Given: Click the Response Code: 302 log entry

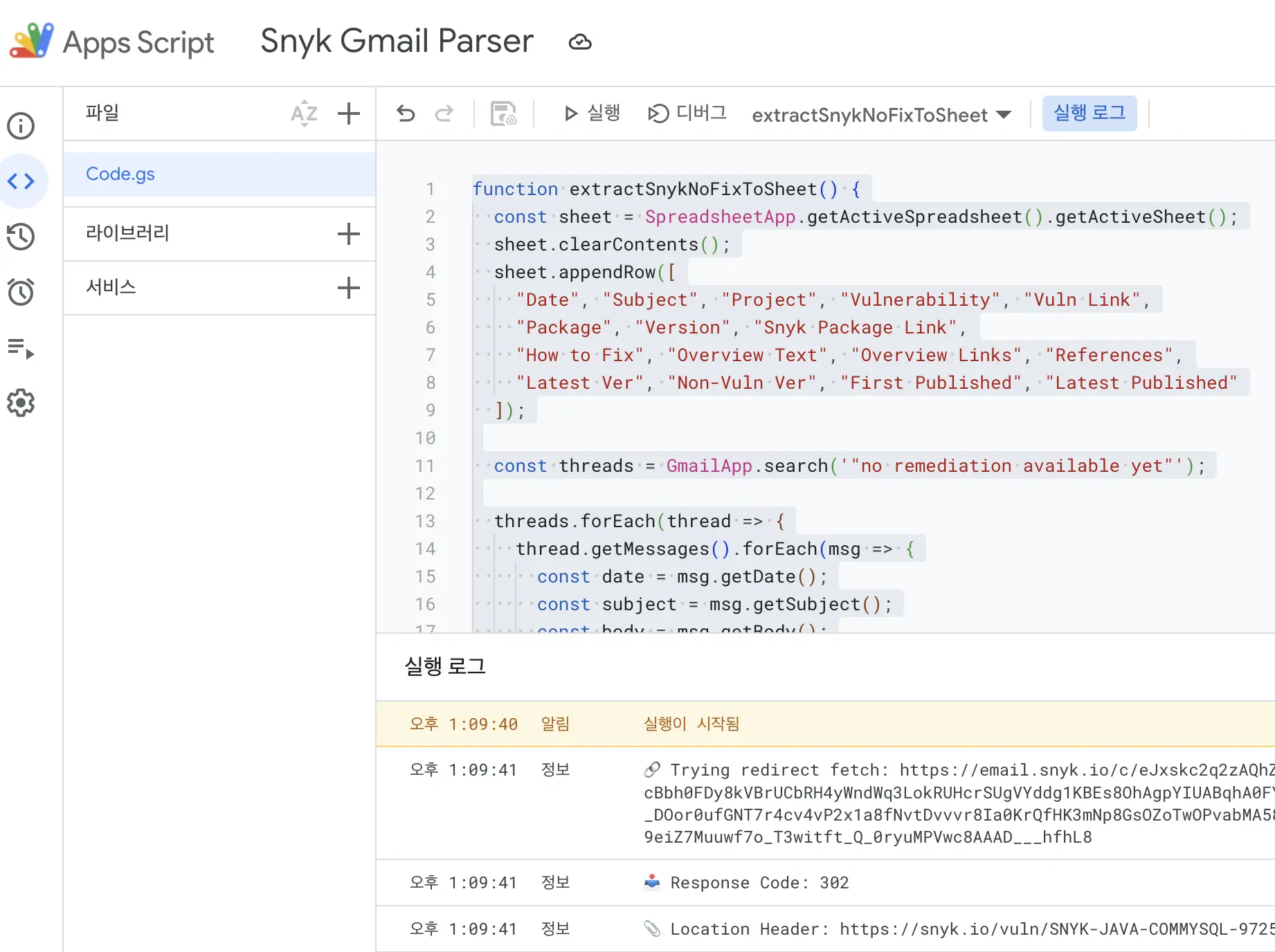Looking at the screenshot, I should pyautogui.click(x=826, y=883).
